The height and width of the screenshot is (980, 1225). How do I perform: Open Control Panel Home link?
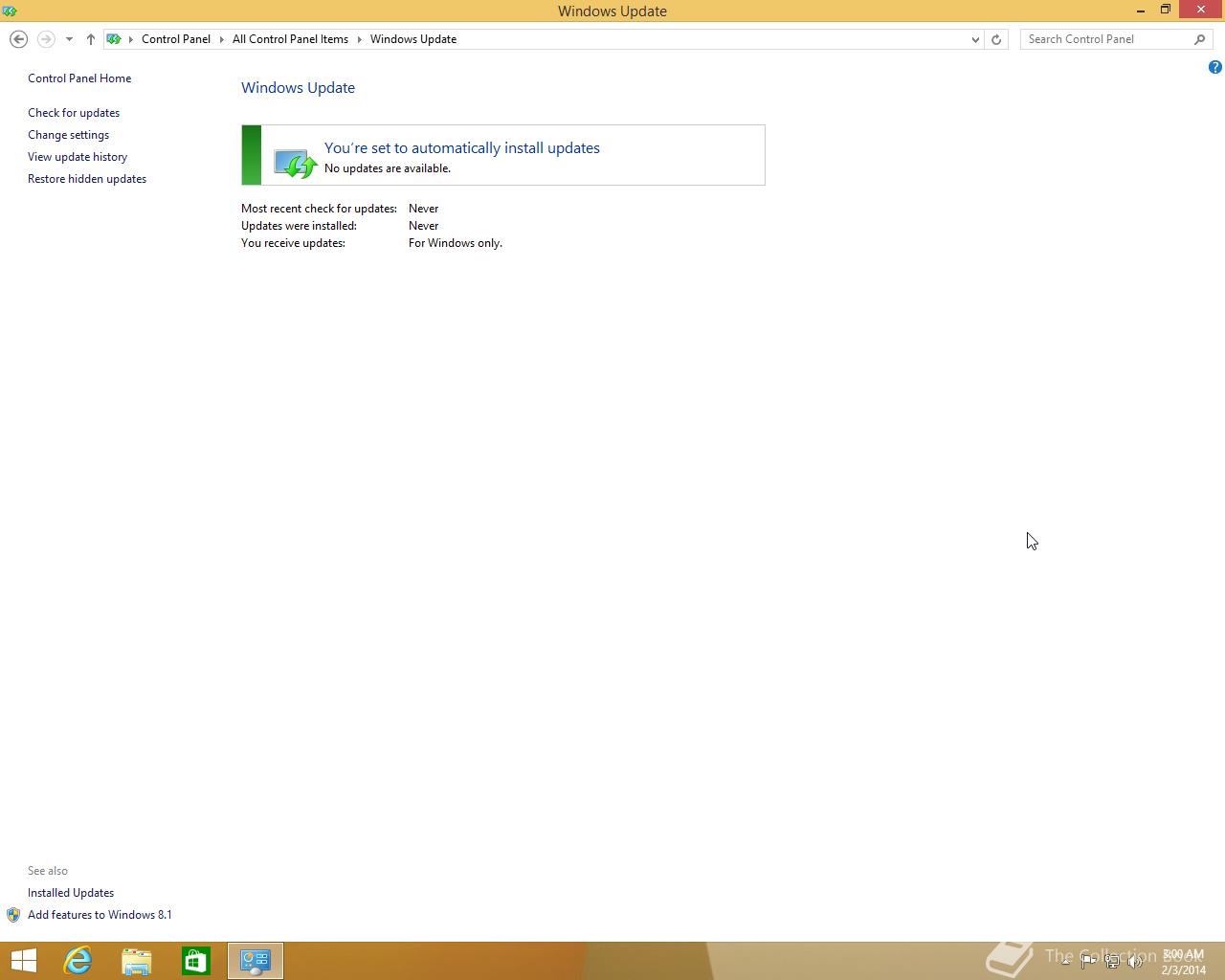coord(79,78)
